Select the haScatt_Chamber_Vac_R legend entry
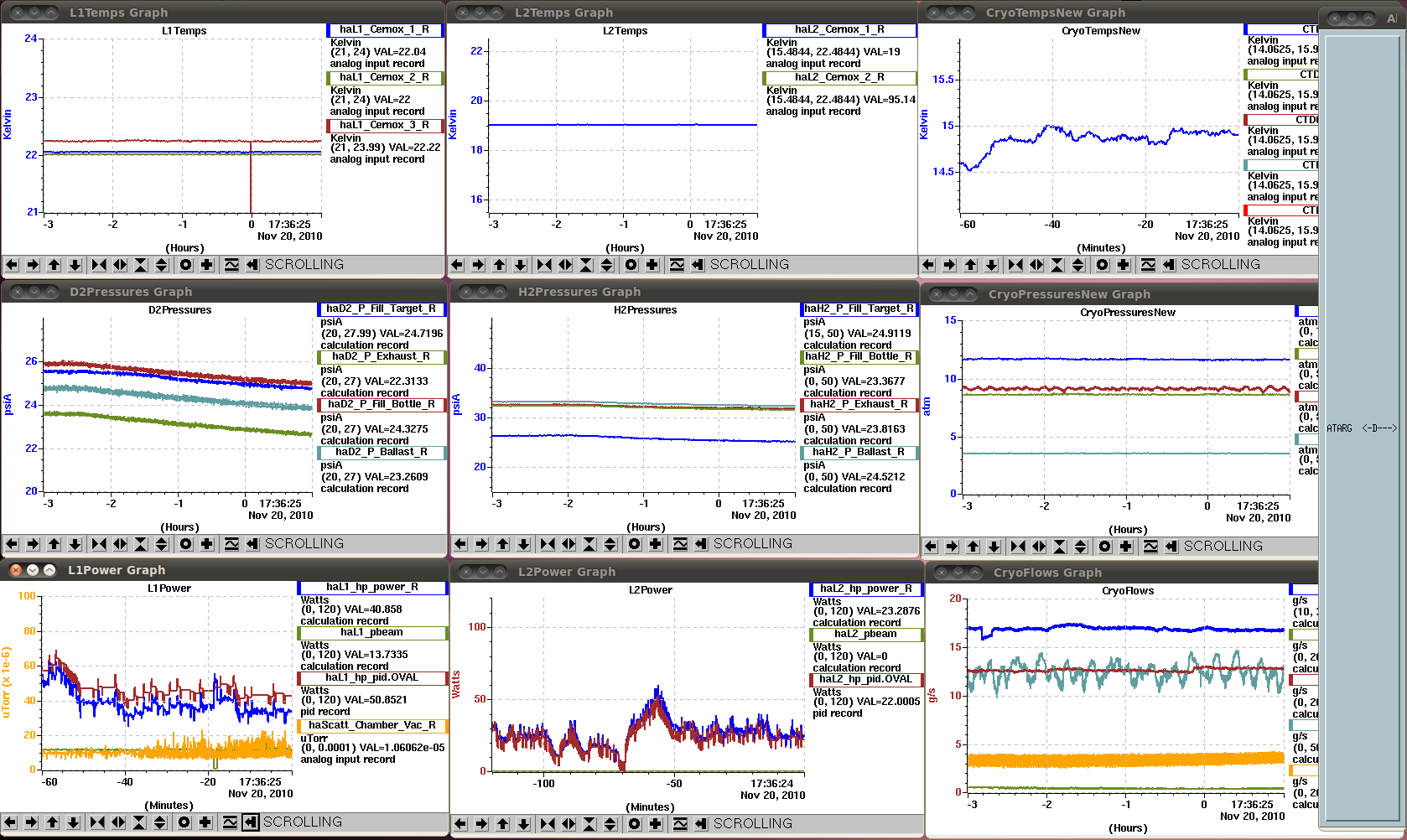 pyautogui.click(x=372, y=726)
